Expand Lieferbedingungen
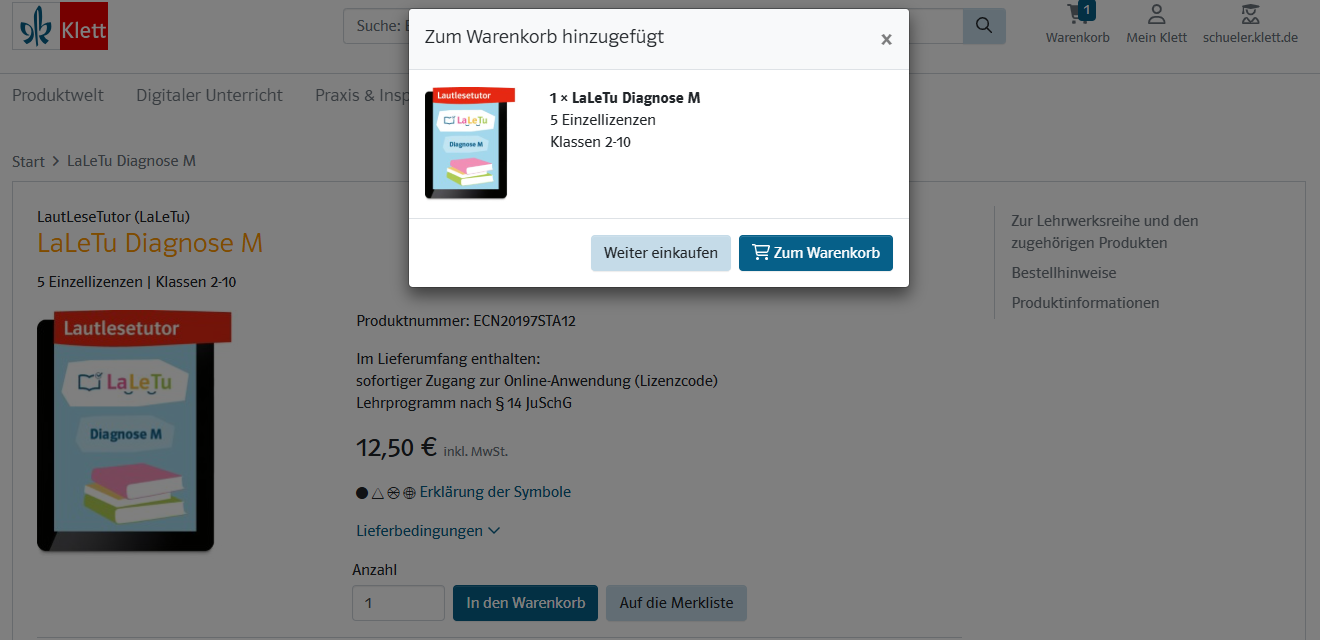 pos(428,531)
